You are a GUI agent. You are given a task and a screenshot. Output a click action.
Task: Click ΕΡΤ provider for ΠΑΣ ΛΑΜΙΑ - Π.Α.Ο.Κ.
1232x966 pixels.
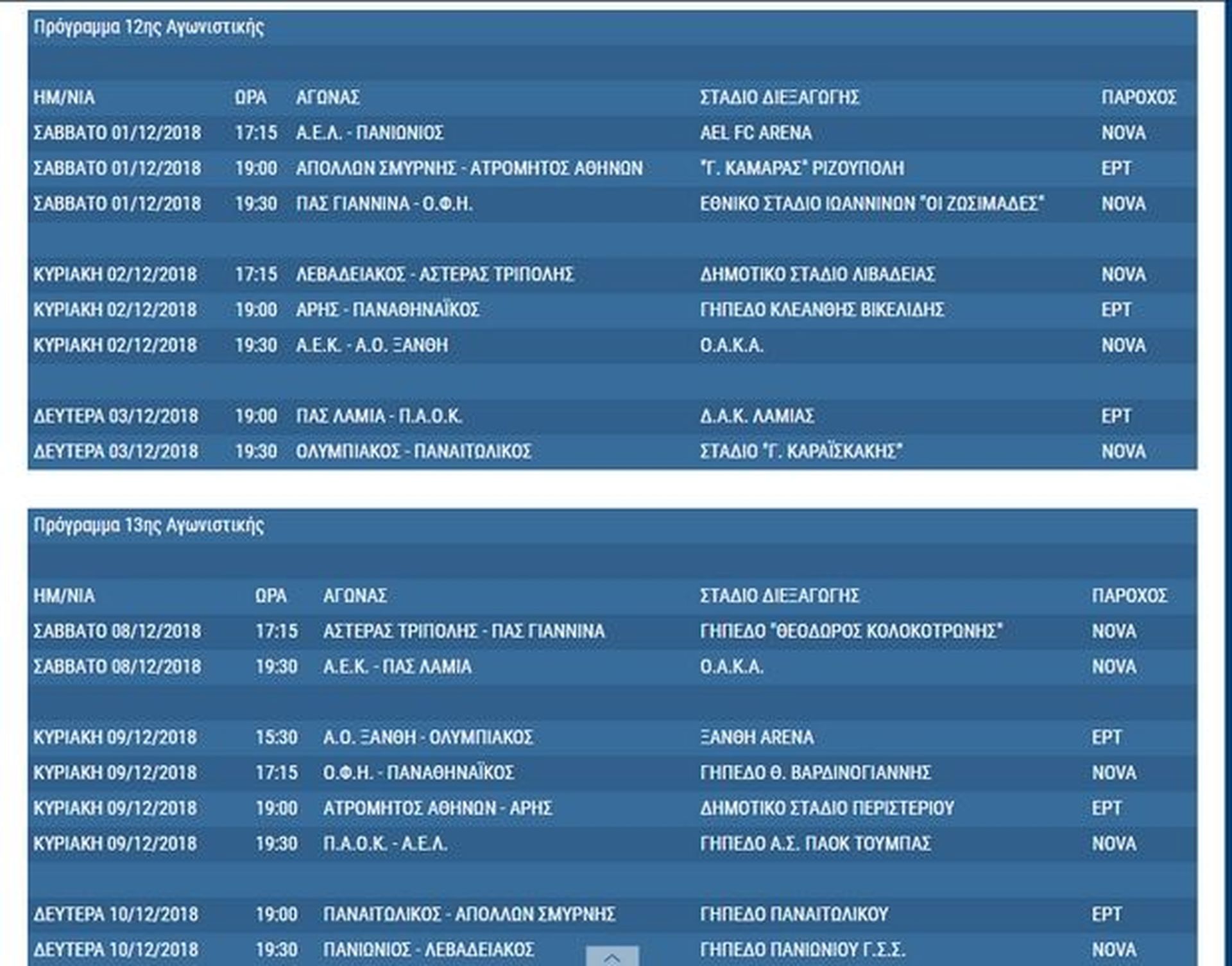(x=1116, y=417)
